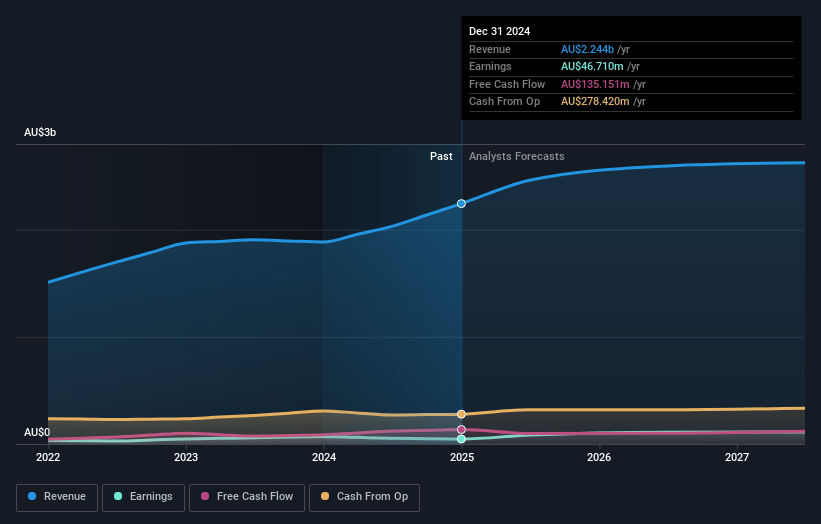
Task: Click the 2027 x-axis label
Action: coord(737,457)
